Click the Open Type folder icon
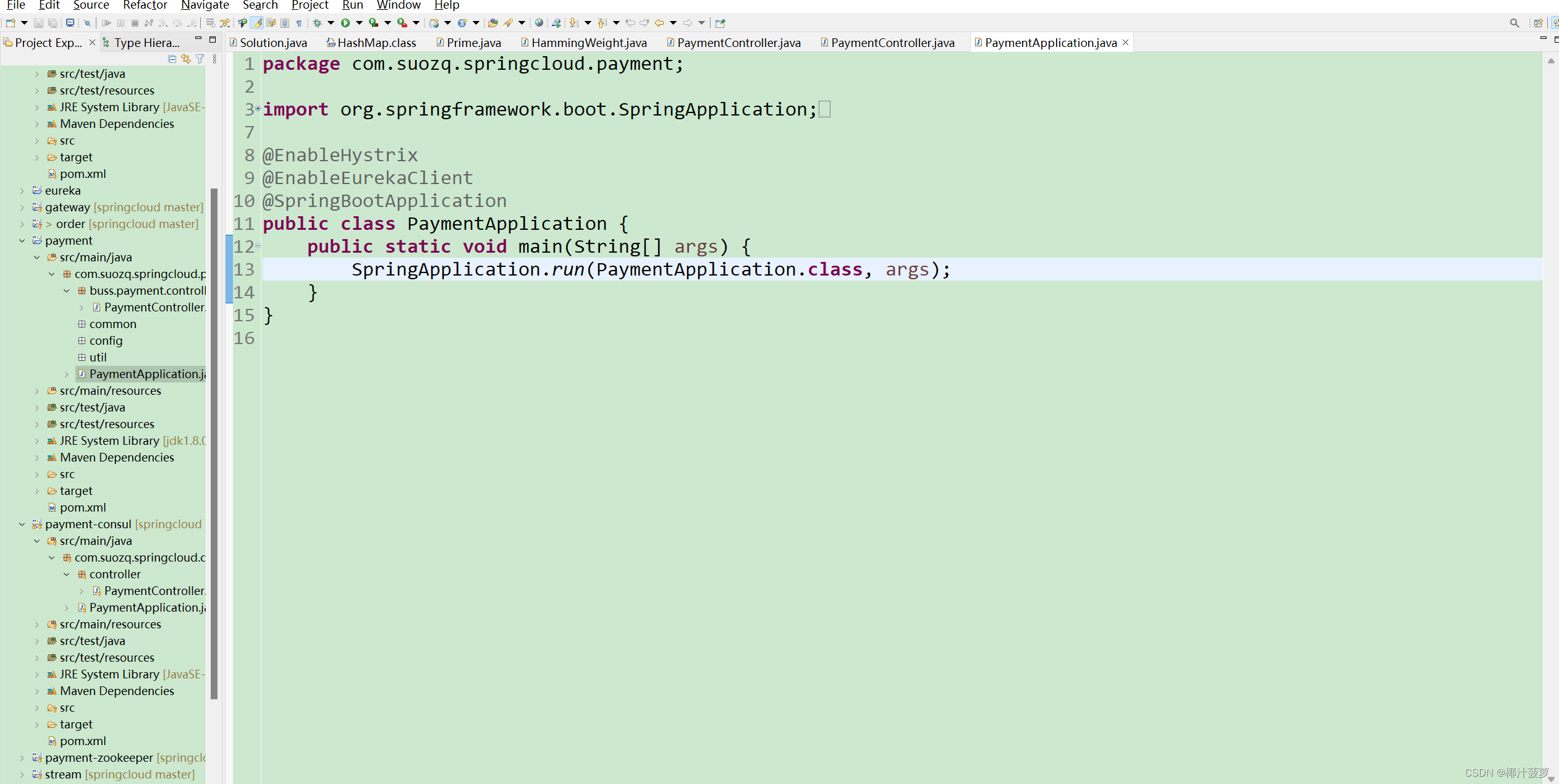 (492, 23)
